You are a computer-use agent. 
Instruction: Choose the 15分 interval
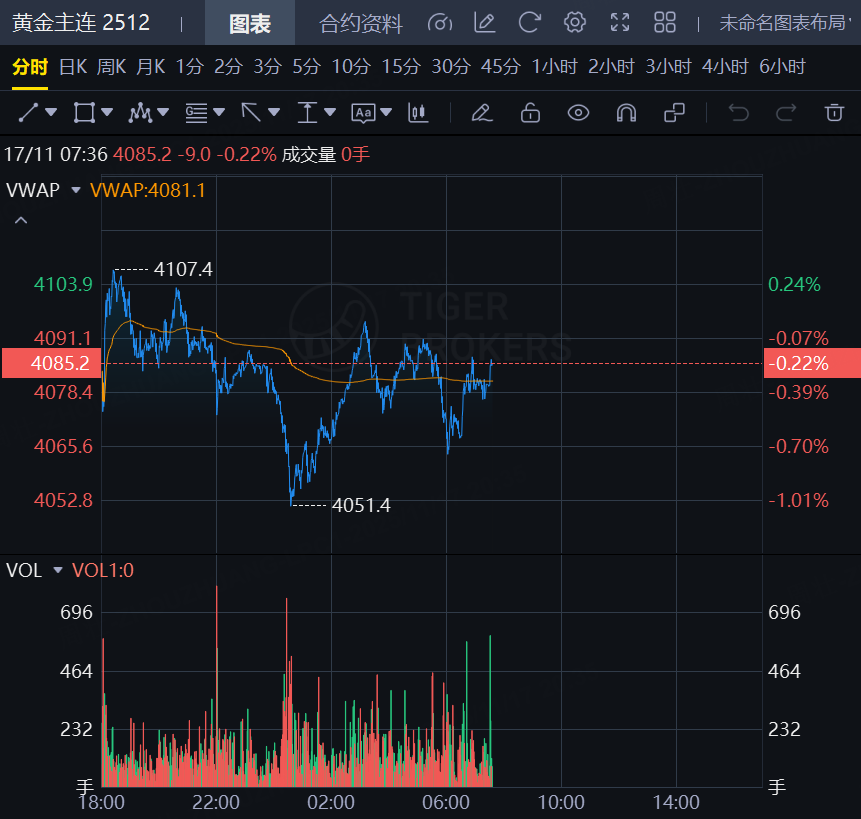click(401, 67)
